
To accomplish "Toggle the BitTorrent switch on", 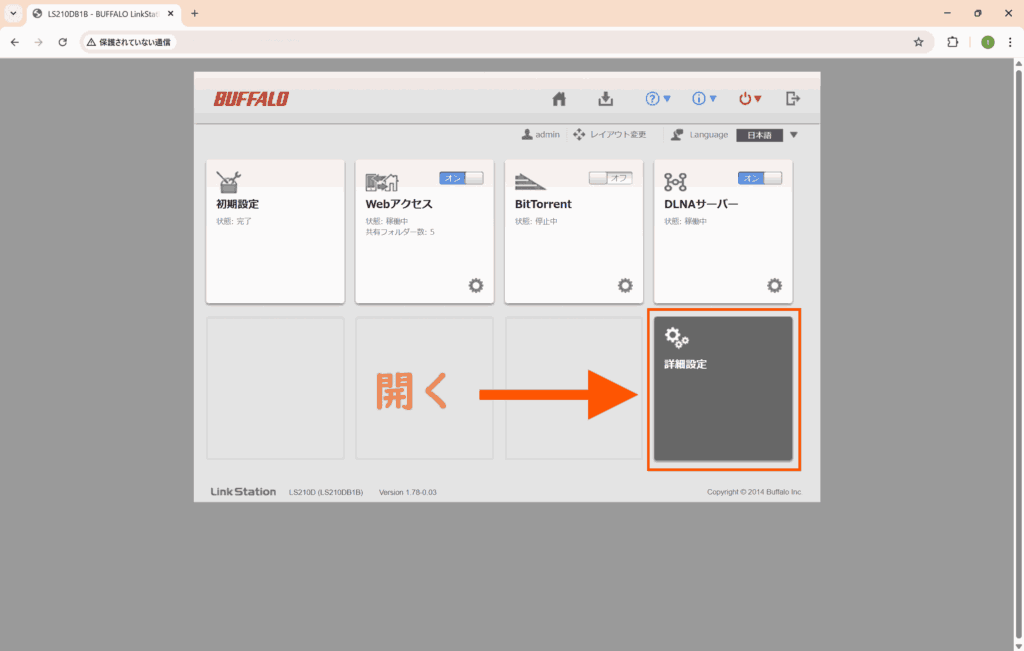I will (x=611, y=178).
